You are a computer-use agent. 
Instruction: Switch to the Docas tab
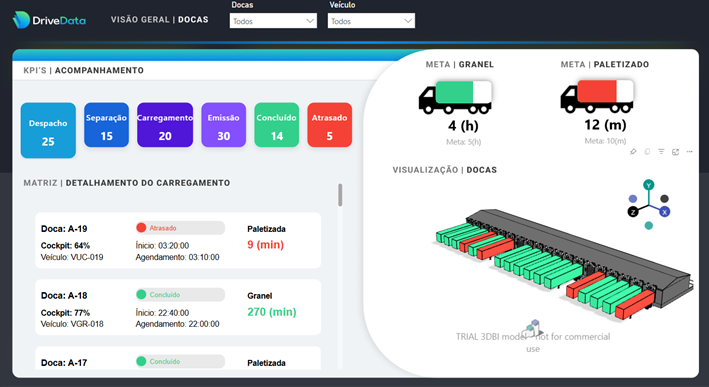click(193, 19)
